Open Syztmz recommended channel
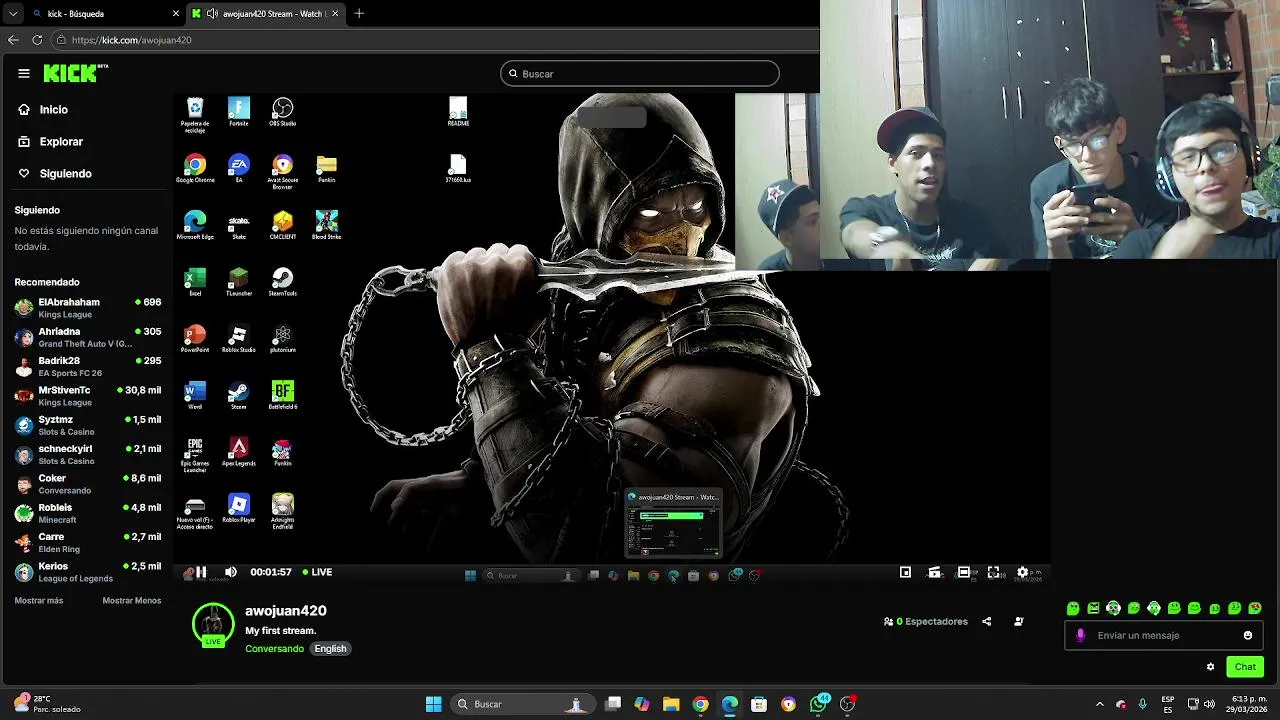 88,425
